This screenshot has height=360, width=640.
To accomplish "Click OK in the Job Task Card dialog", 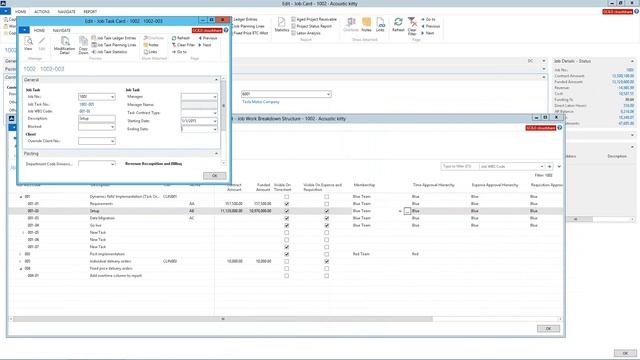I will point(215,176).
